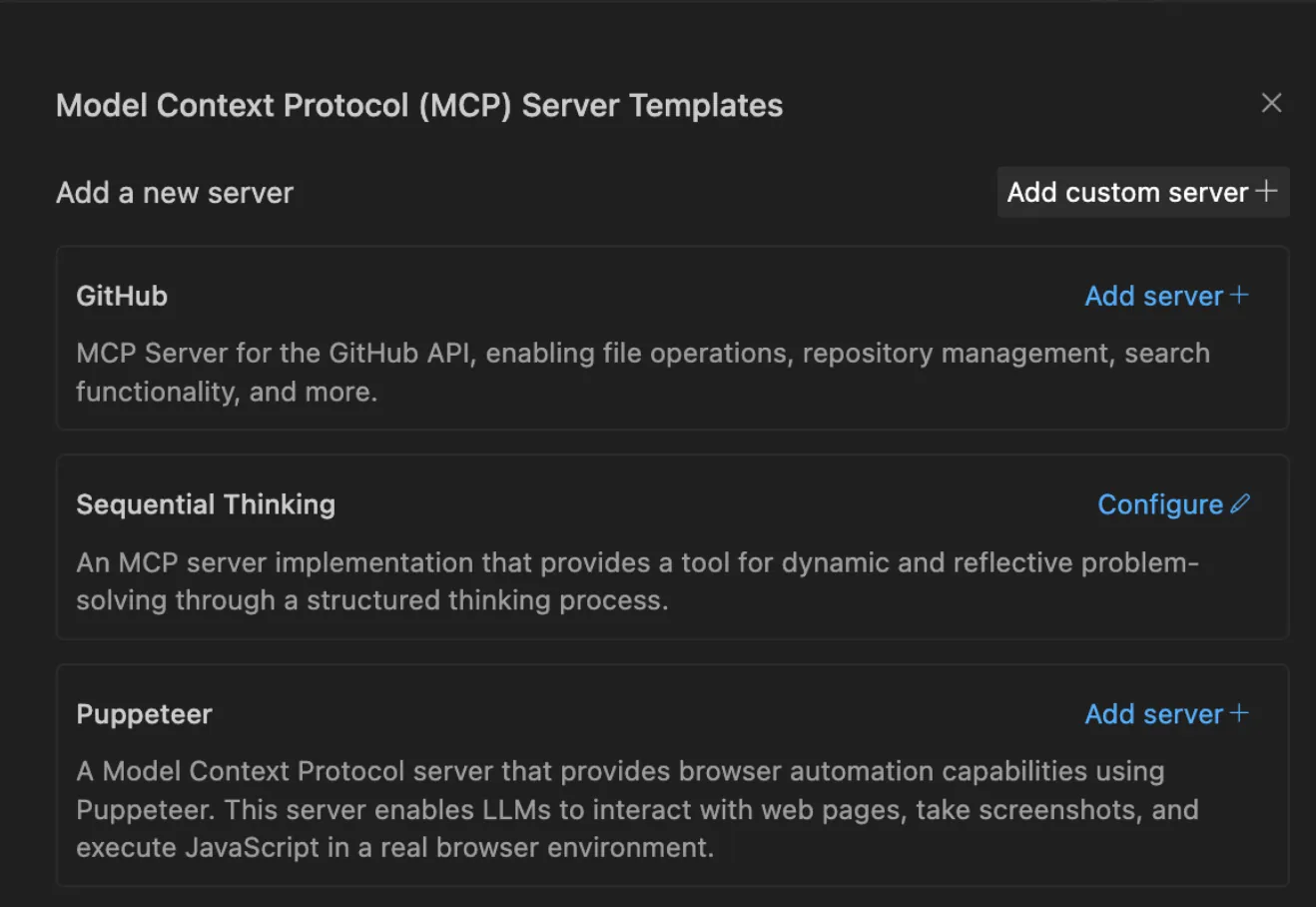Click the pencil icon for Sequential Thinking
1316x907 pixels.
(1240, 503)
